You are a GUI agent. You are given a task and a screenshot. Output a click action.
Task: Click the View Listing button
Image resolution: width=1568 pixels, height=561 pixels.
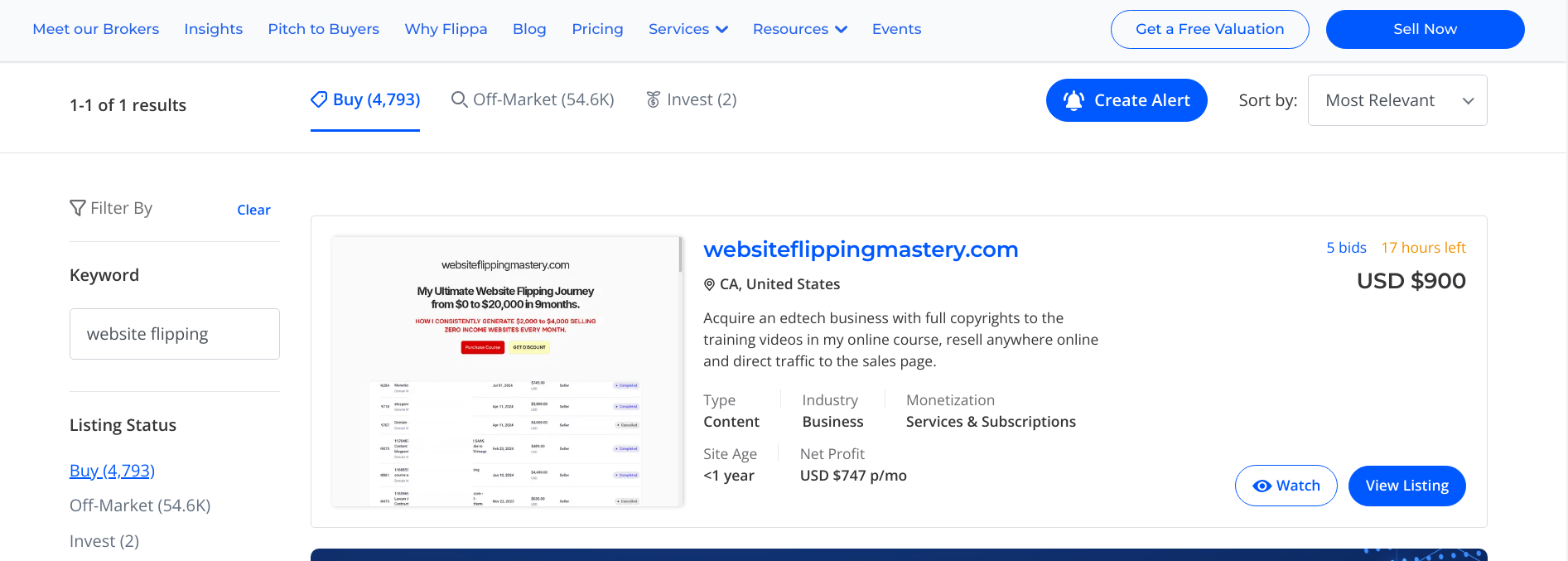pos(1407,486)
